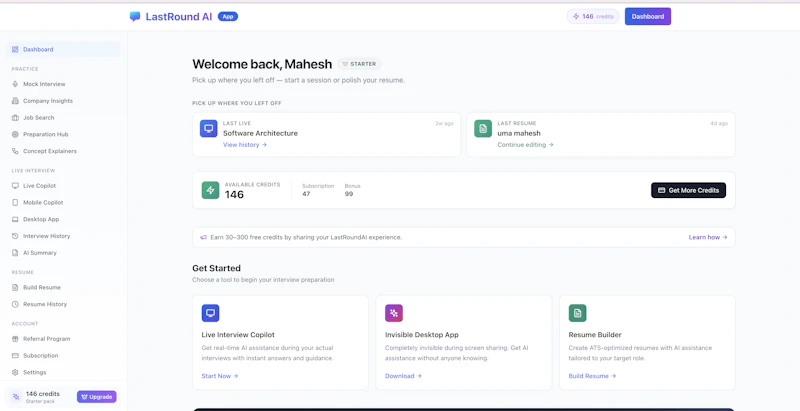The image size is (800, 411).
Task: Click the Bonus 99 credits value
Action: pyautogui.click(x=348, y=194)
